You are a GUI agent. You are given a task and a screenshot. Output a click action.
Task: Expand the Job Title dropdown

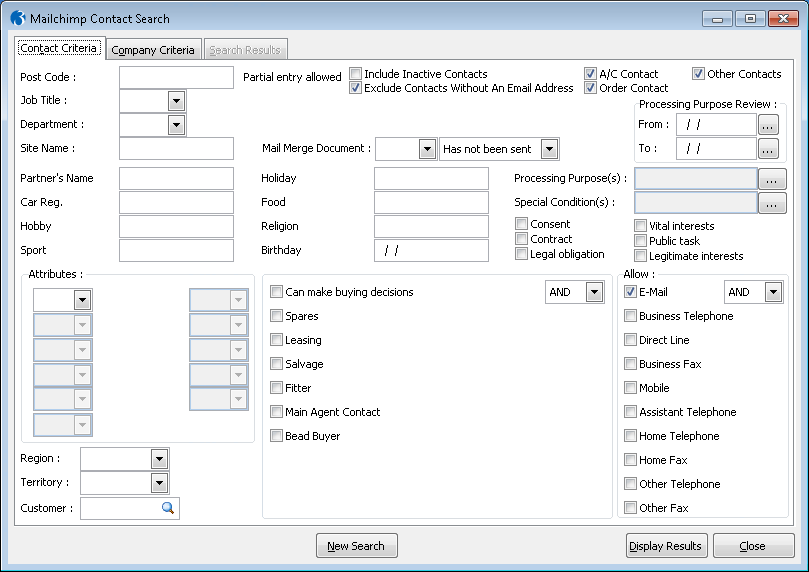176,100
